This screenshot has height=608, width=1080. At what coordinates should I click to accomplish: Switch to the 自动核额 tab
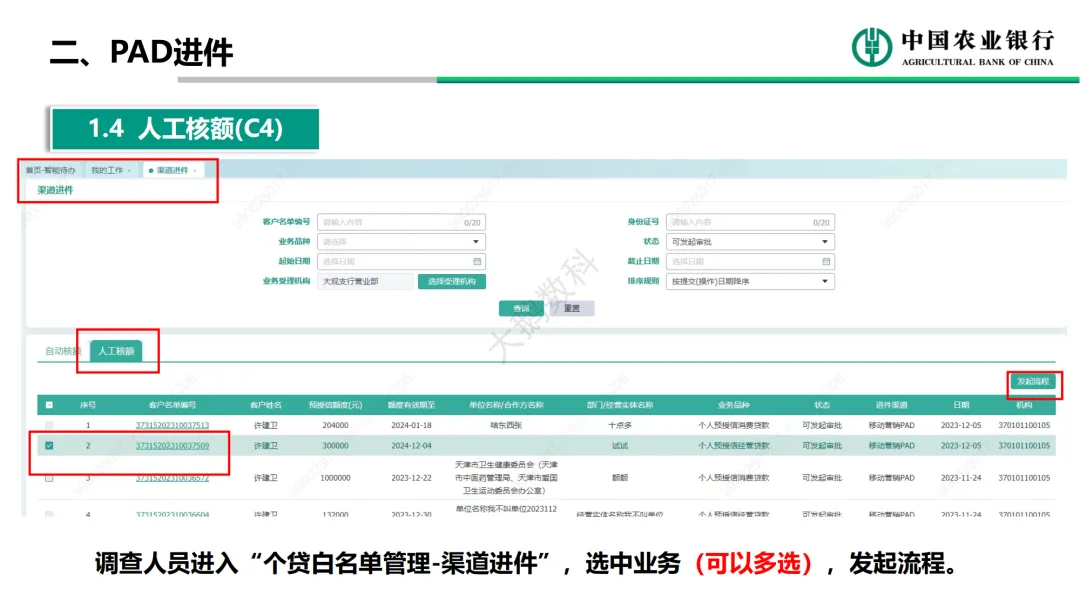click(x=62, y=351)
